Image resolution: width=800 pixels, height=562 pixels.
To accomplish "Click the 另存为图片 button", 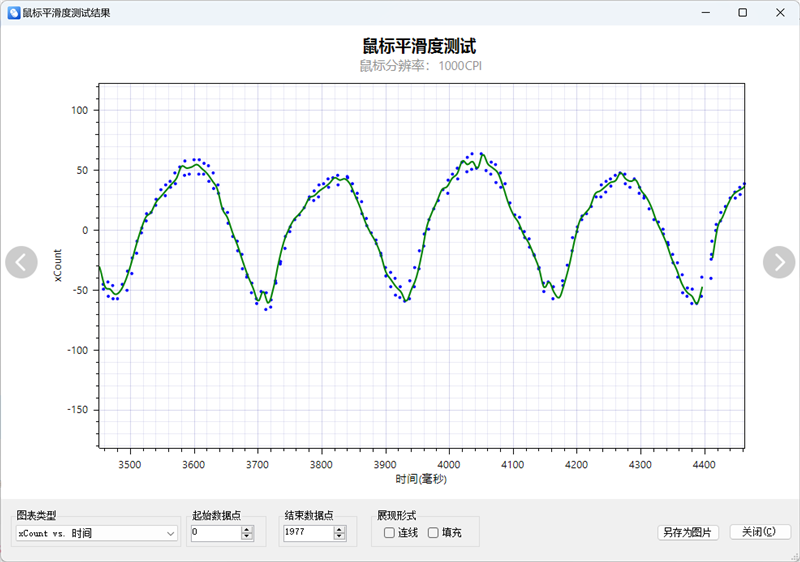I will point(687,533).
